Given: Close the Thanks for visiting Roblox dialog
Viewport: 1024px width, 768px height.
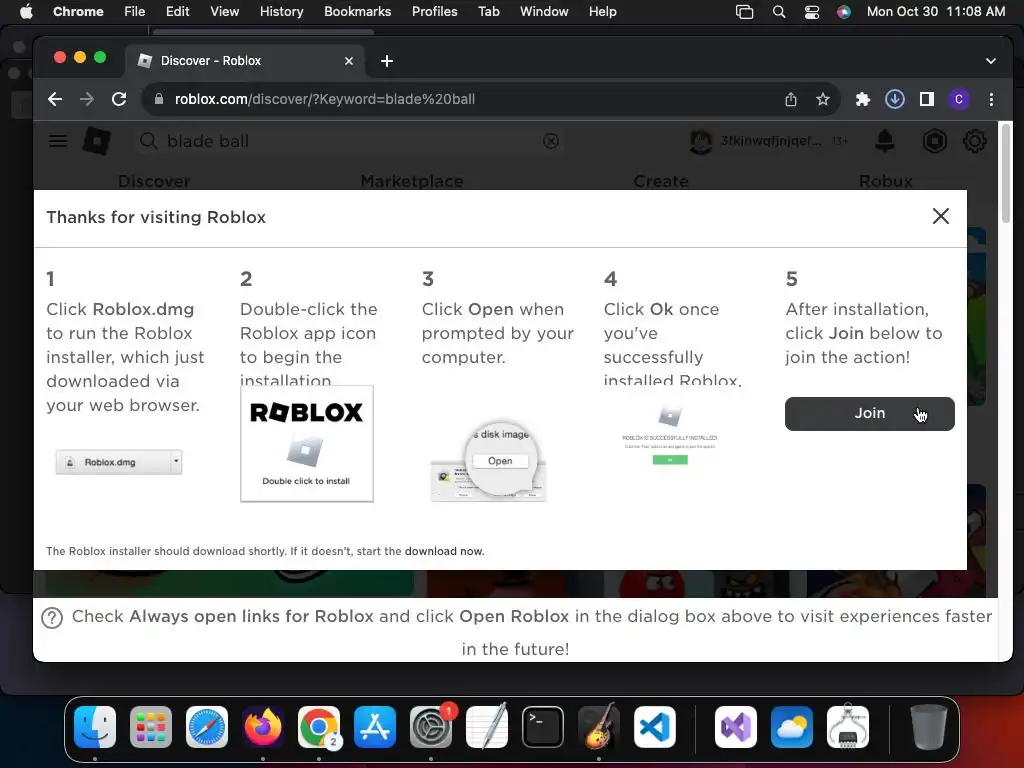Looking at the screenshot, I should [940, 216].
